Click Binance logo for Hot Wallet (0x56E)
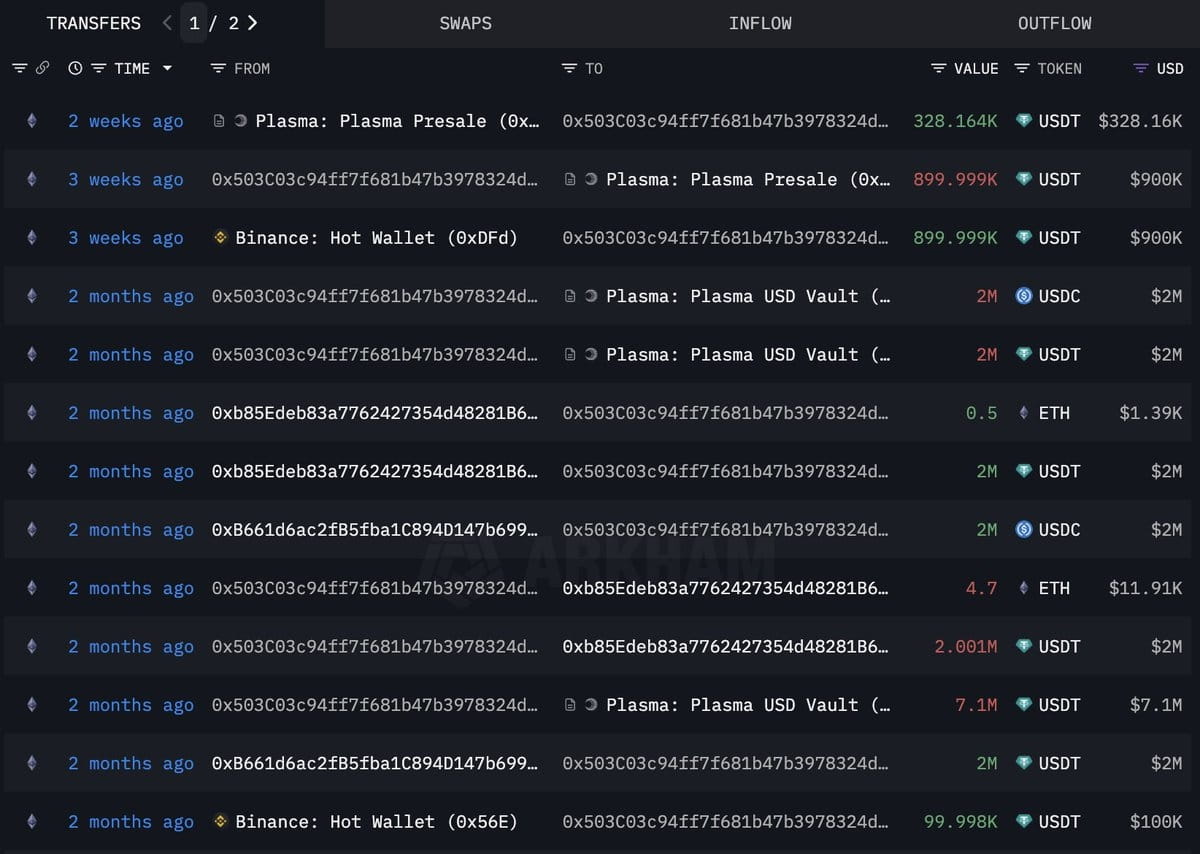 coord(220,822)
